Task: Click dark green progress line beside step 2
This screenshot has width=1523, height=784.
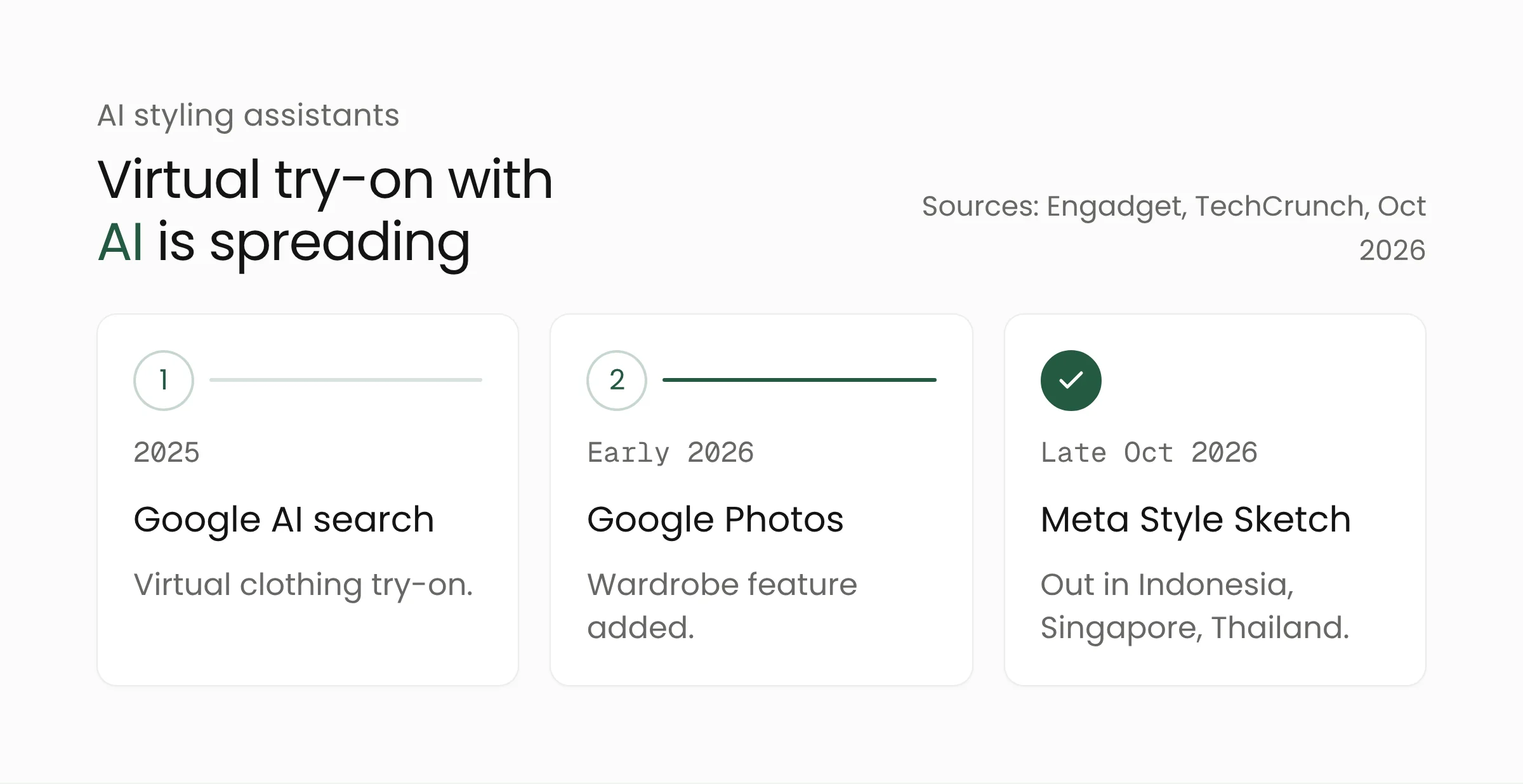Action: 800,380
